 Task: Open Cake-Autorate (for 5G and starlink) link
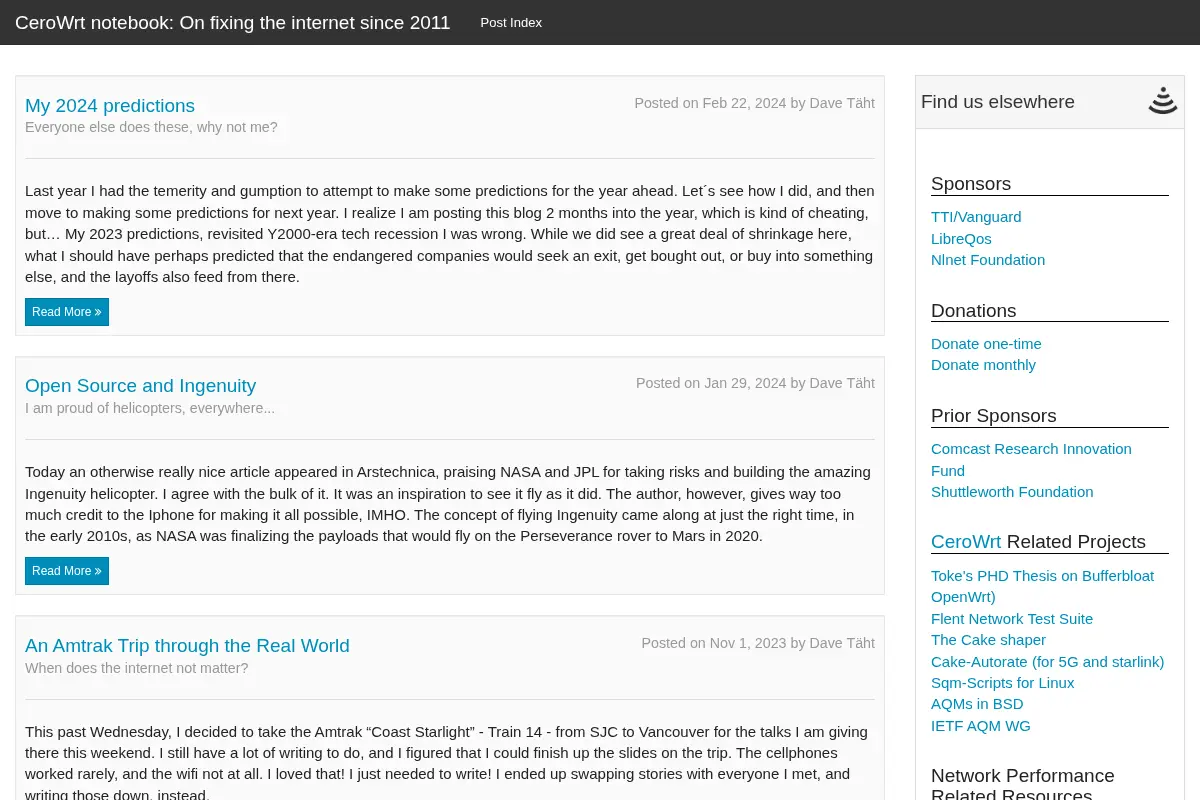[1047, 662]
